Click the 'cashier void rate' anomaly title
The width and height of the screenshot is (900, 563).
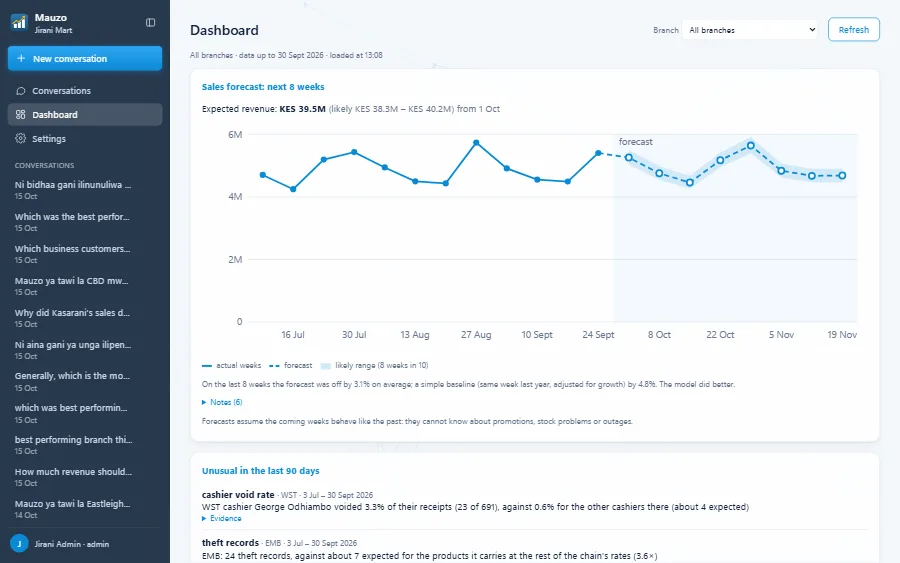pyautogui.click(x=238, y=494)
